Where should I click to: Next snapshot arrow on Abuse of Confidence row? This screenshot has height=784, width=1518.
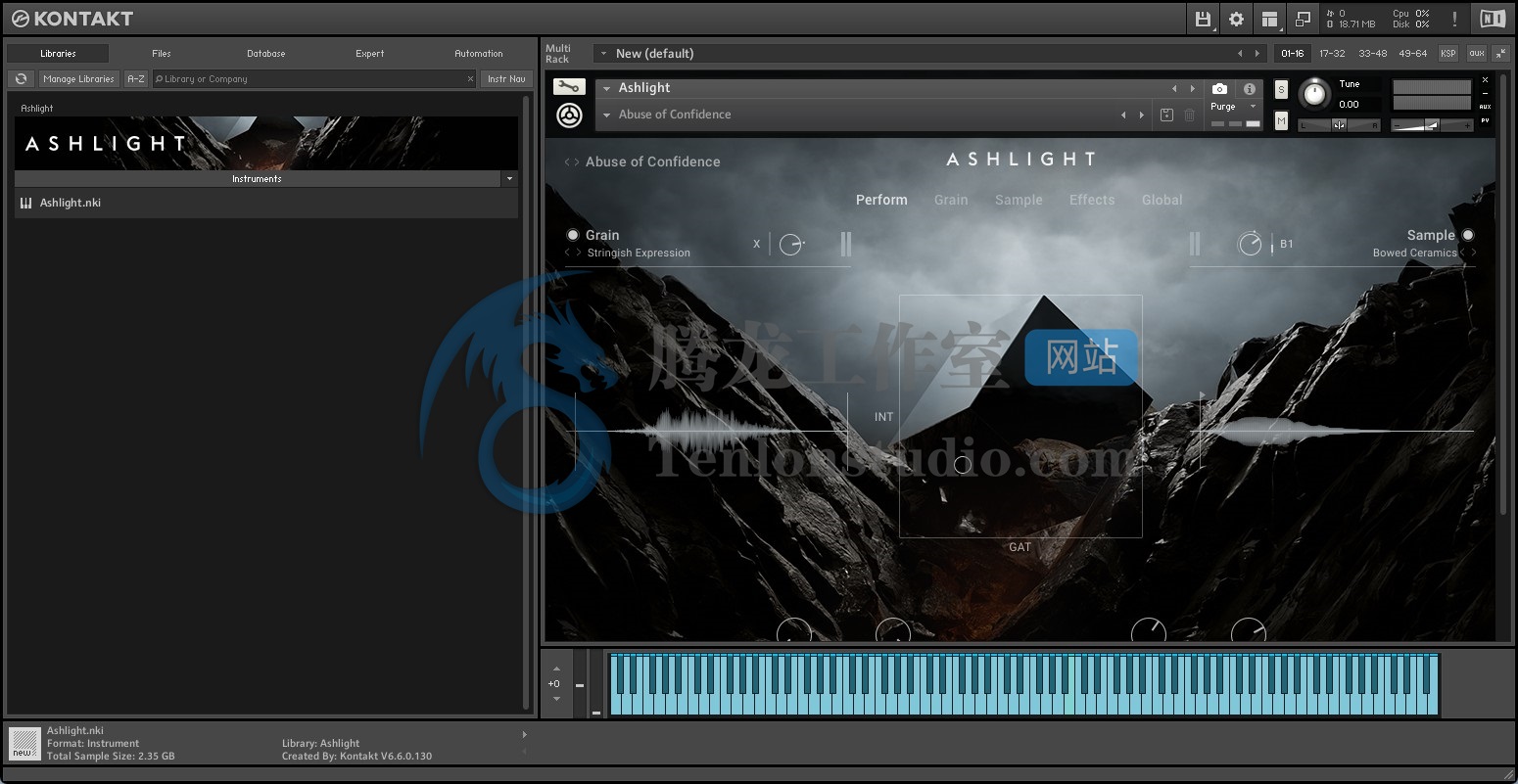tap(1141, 115)
